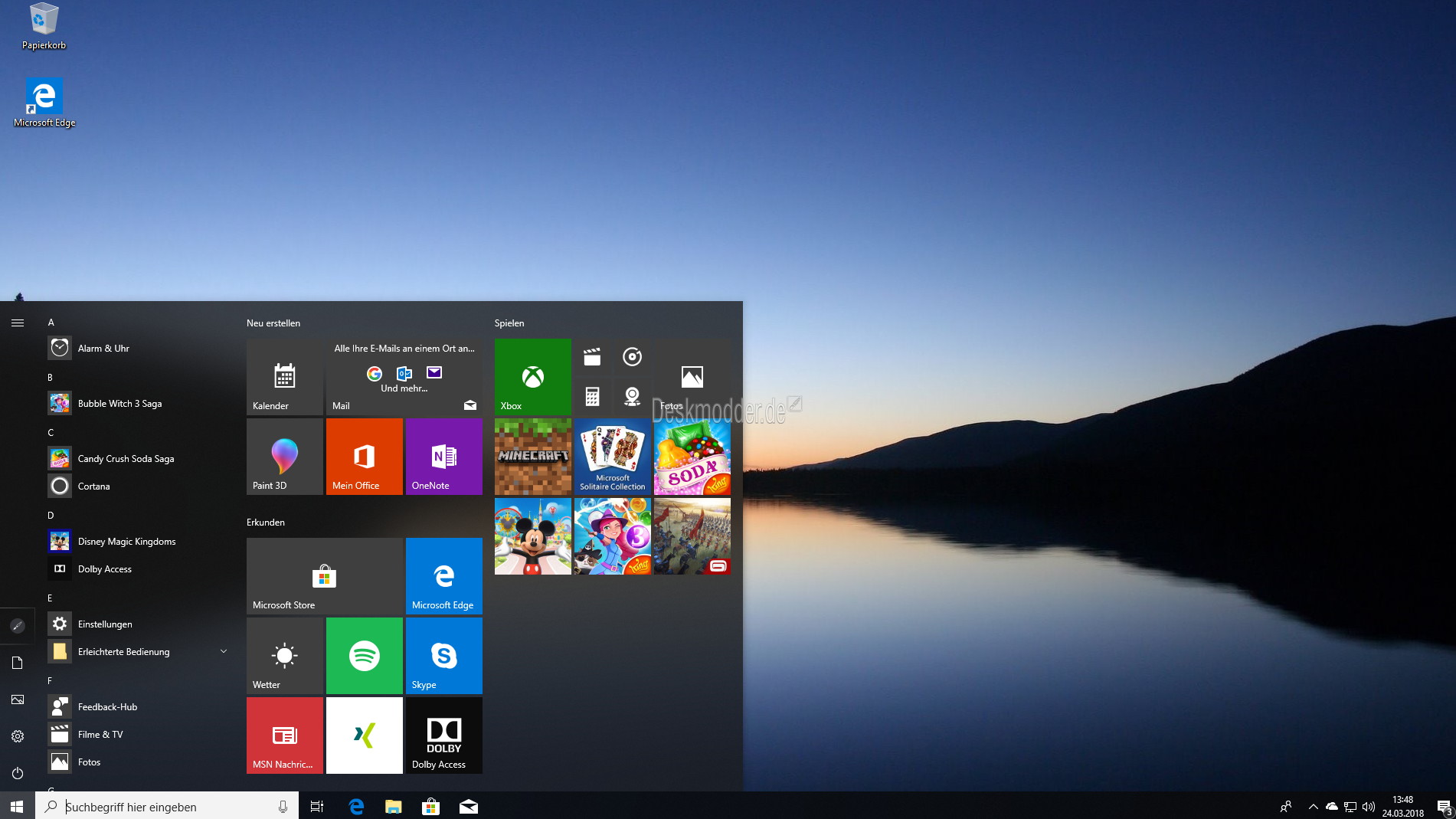Launch the Minecraft tile
Viewport: 1456px width, 819px height.
click(x=533, y=457)
